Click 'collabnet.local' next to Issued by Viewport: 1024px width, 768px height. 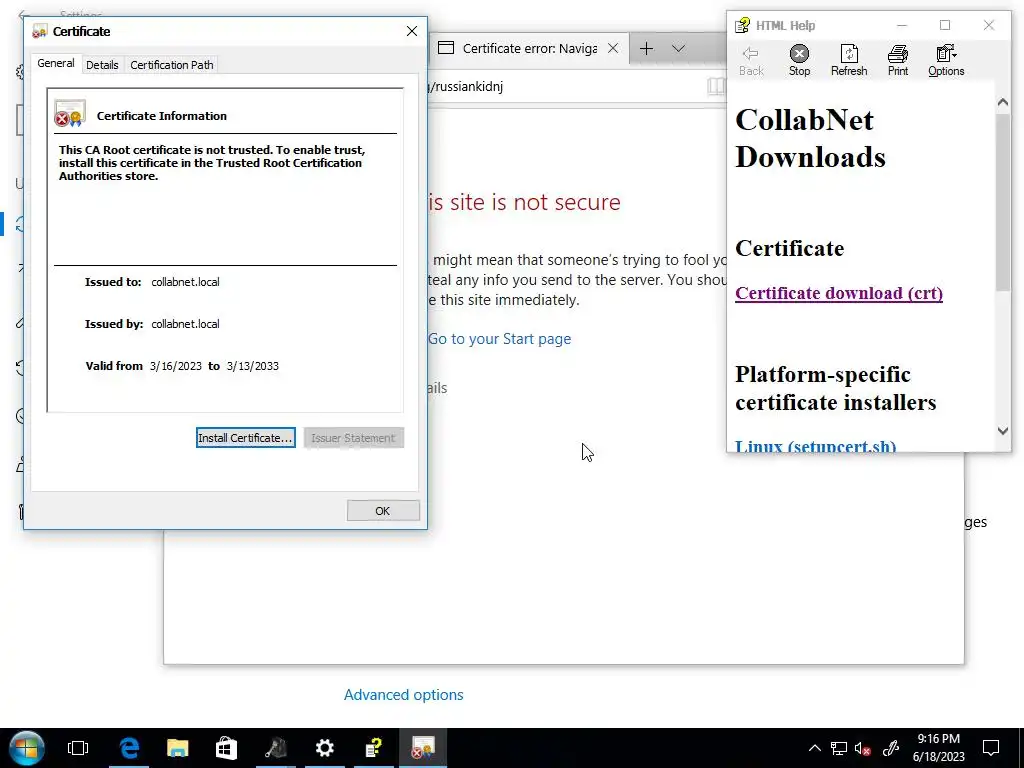click(x=185, y=324)
